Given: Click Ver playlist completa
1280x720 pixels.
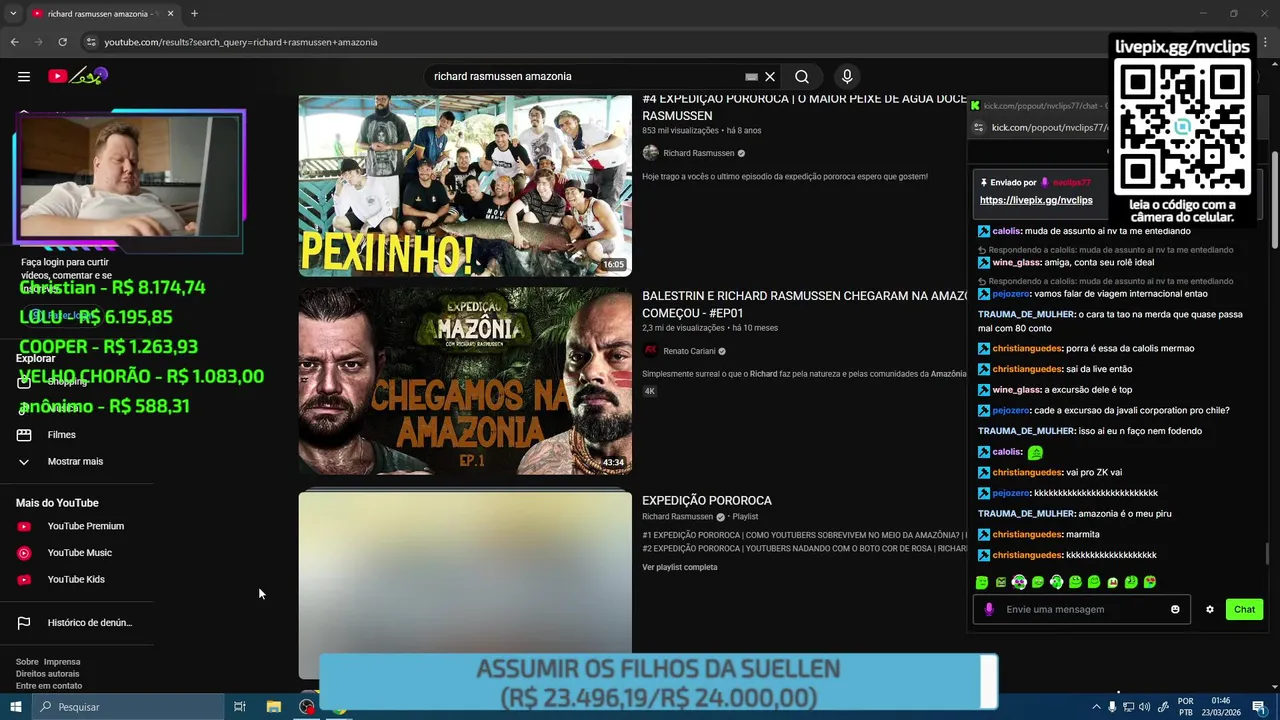Looking at the screenshot, I should pos(680,567).
